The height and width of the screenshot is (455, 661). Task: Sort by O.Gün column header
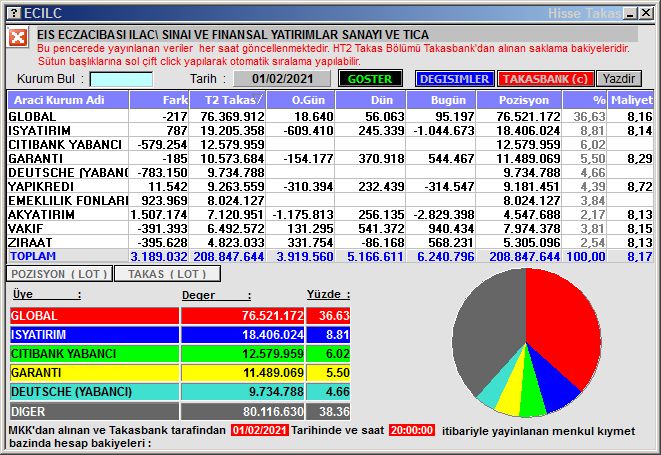click(x=301, y=100)
